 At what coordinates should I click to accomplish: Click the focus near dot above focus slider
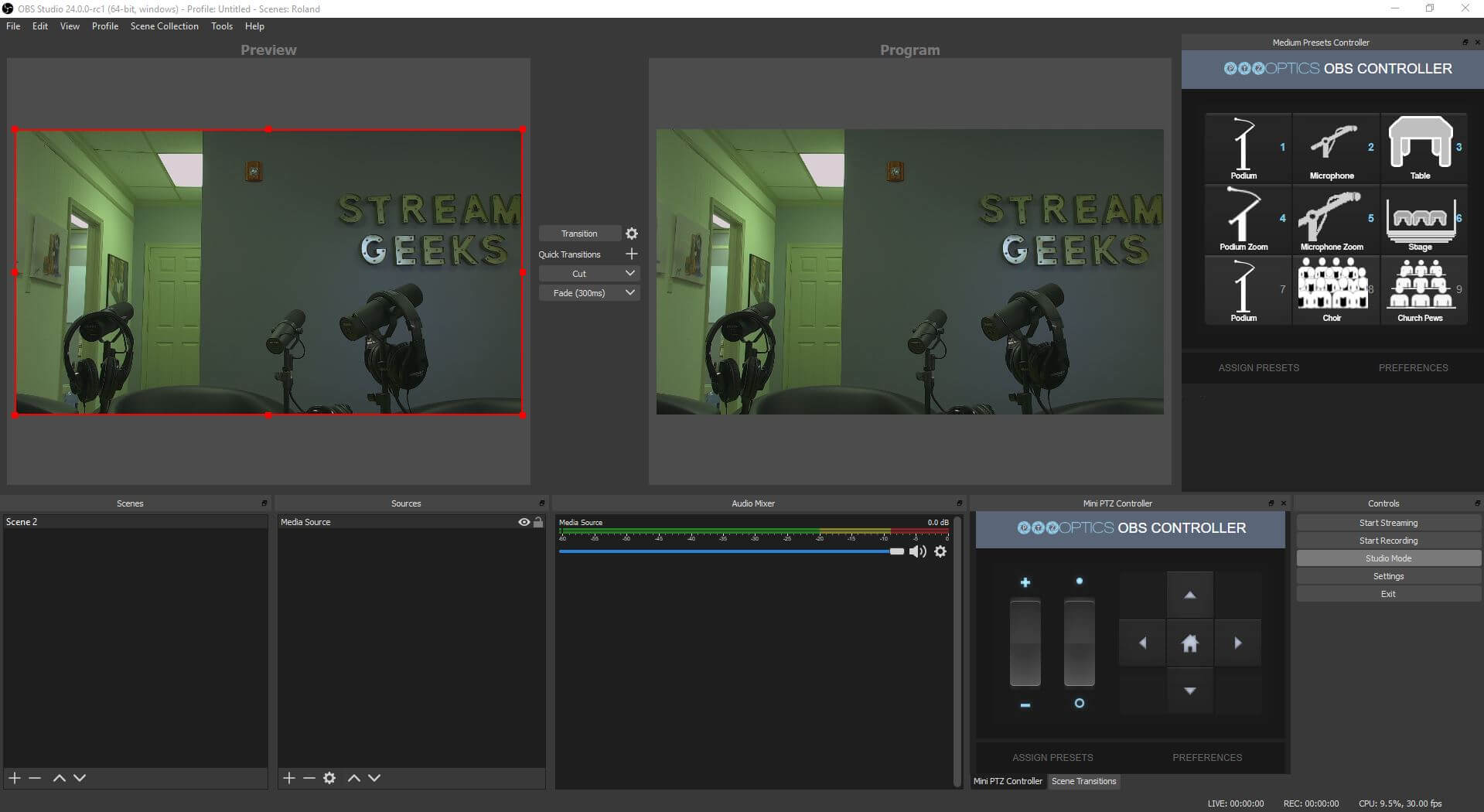(1080, 581)
